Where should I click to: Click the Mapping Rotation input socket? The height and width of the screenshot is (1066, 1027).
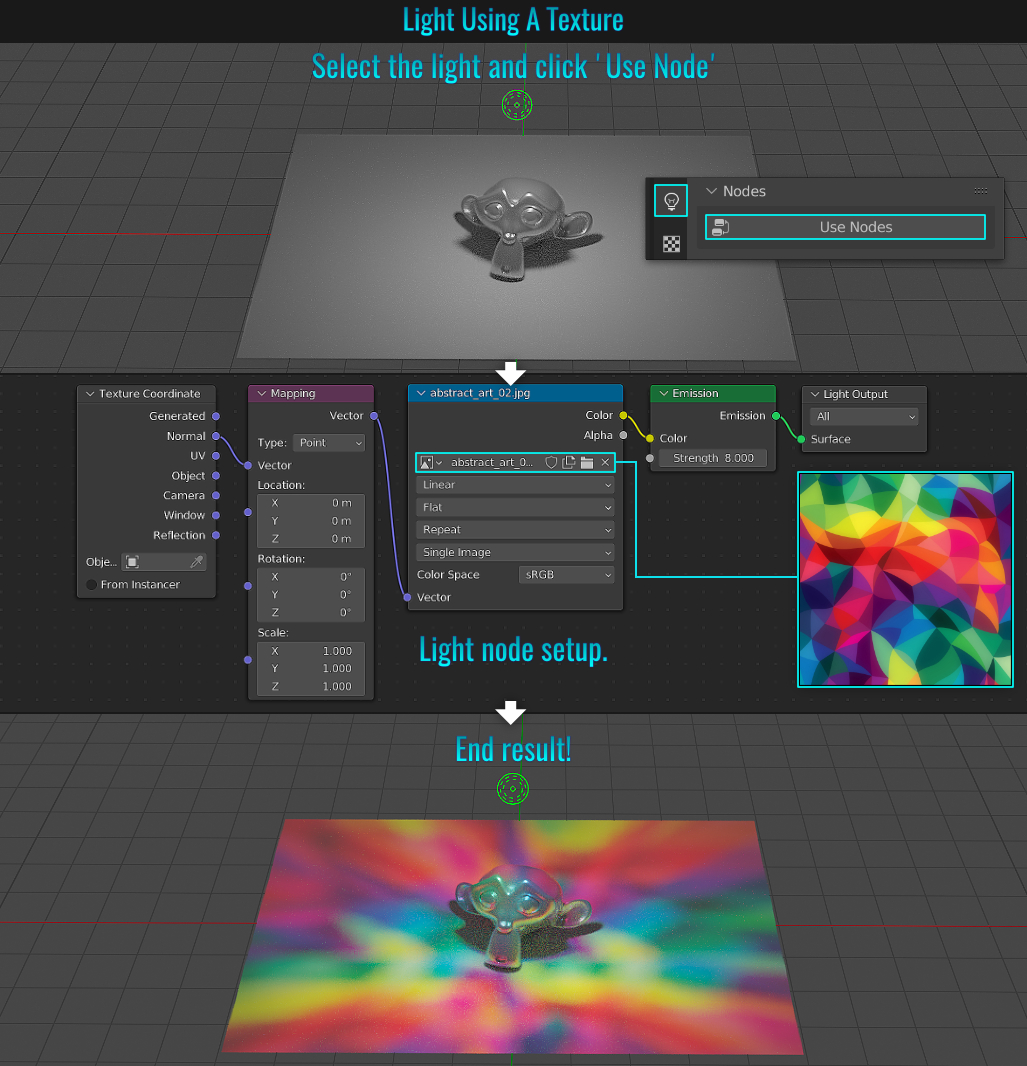pos(248,585)
